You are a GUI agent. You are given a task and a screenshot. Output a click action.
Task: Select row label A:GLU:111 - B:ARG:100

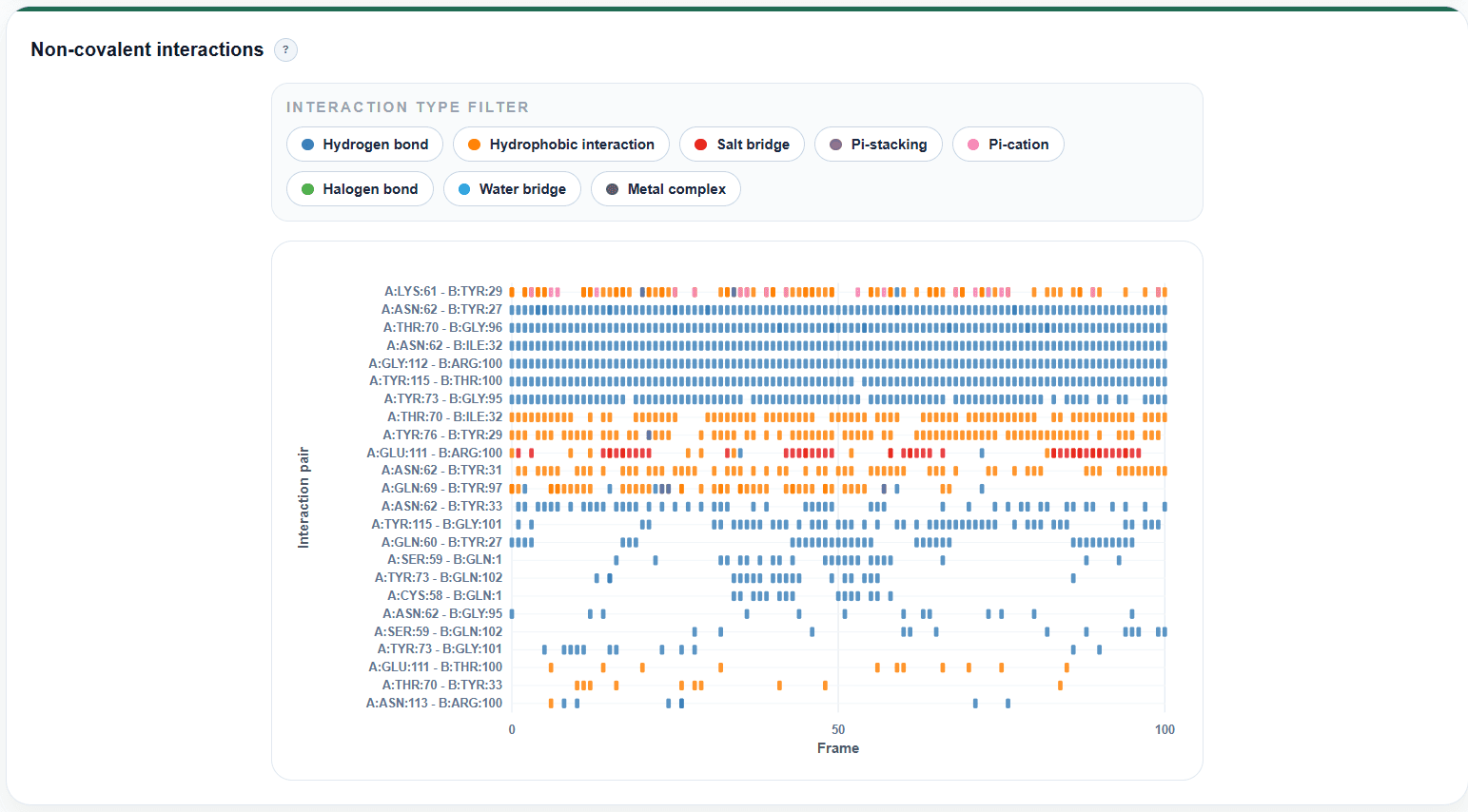click(x=435, y=454)
